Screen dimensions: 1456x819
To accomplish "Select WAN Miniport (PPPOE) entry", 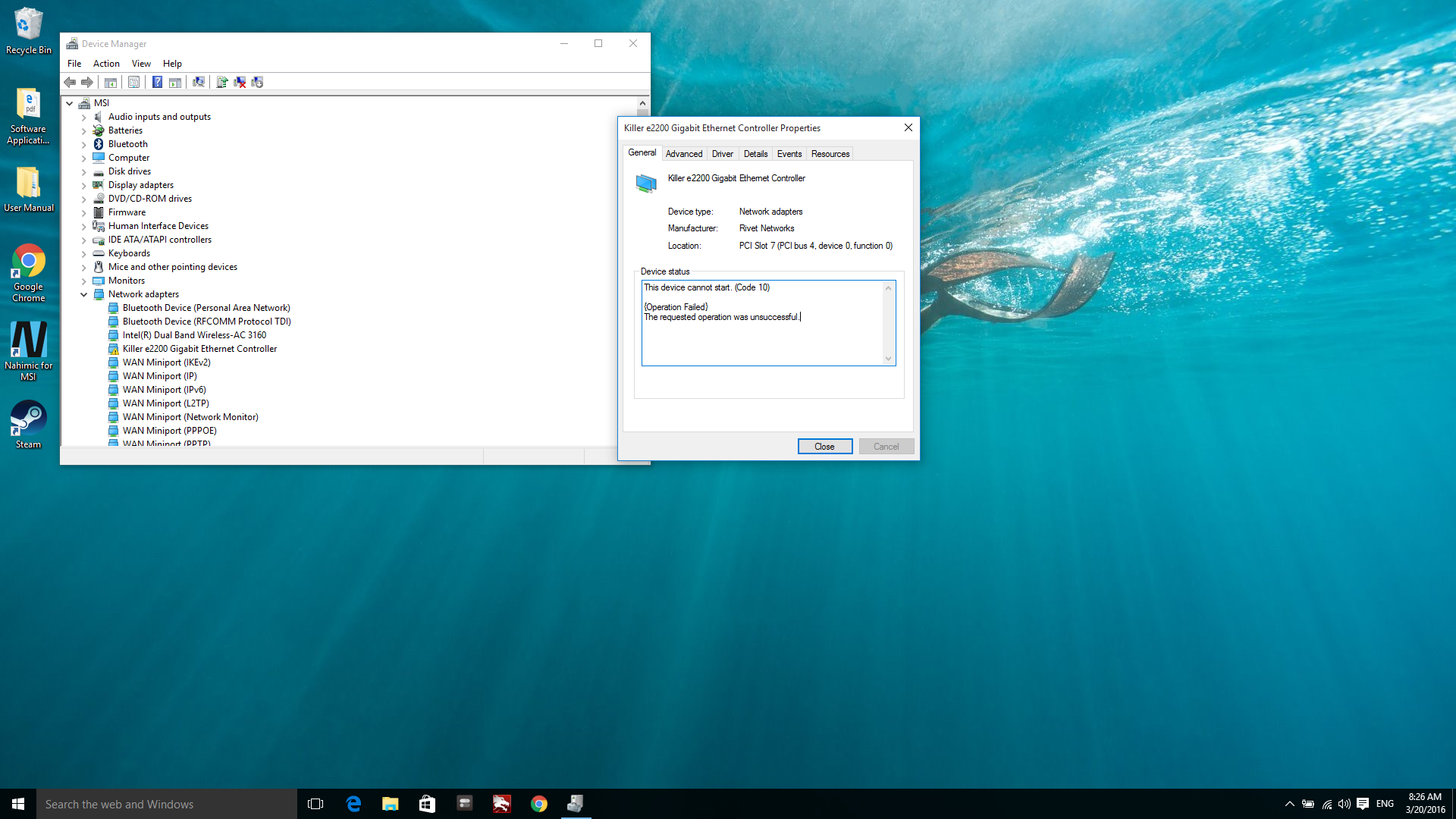I will [169, 431].
